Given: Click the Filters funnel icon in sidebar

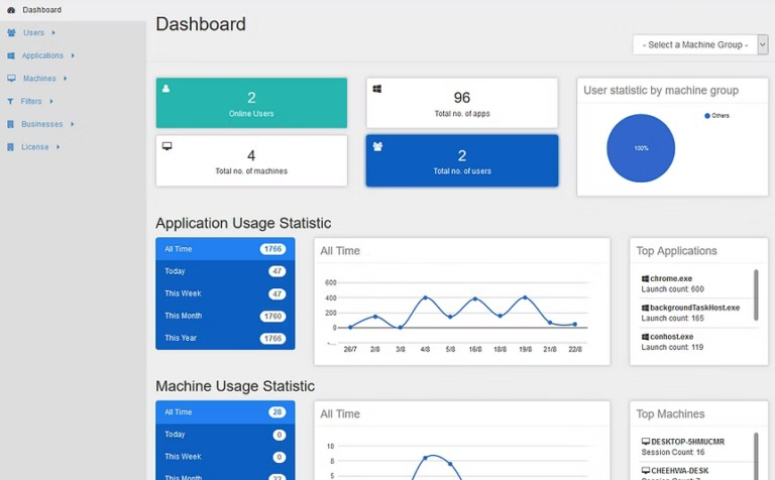Looking at the screenshot, I should (x=11, y=101).
